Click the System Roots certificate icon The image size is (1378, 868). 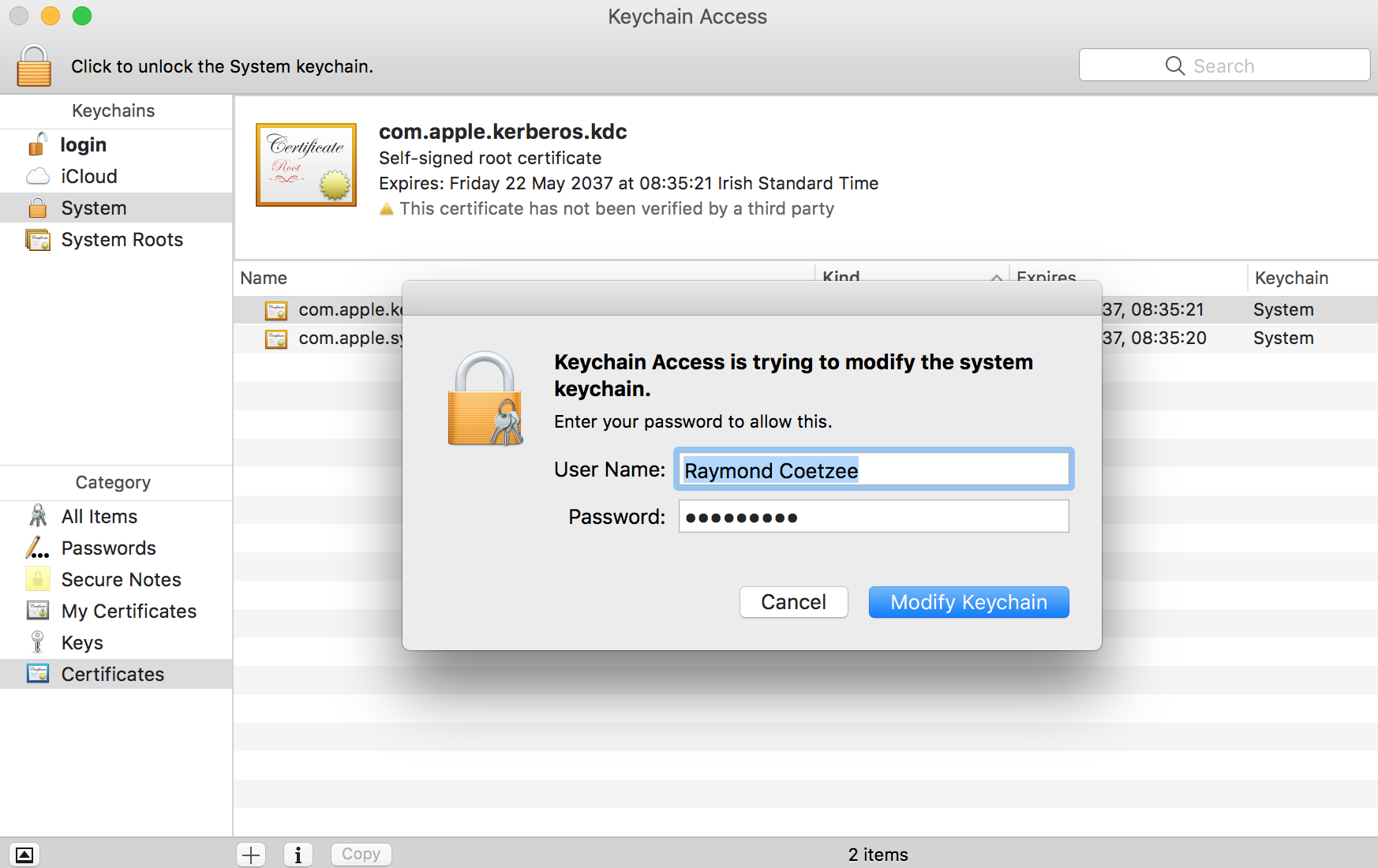click(x=37, y=239)
